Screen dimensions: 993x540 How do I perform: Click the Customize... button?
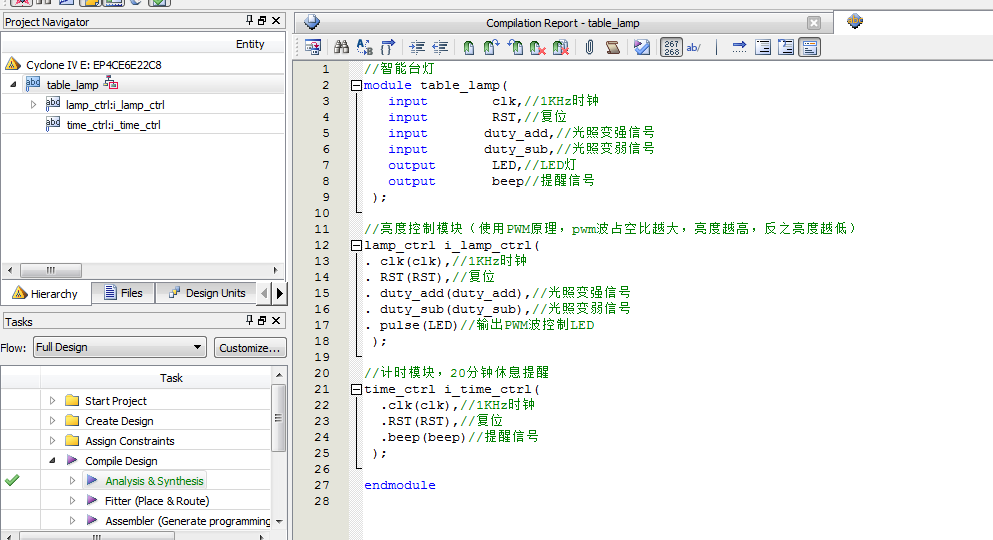(250, 348)
